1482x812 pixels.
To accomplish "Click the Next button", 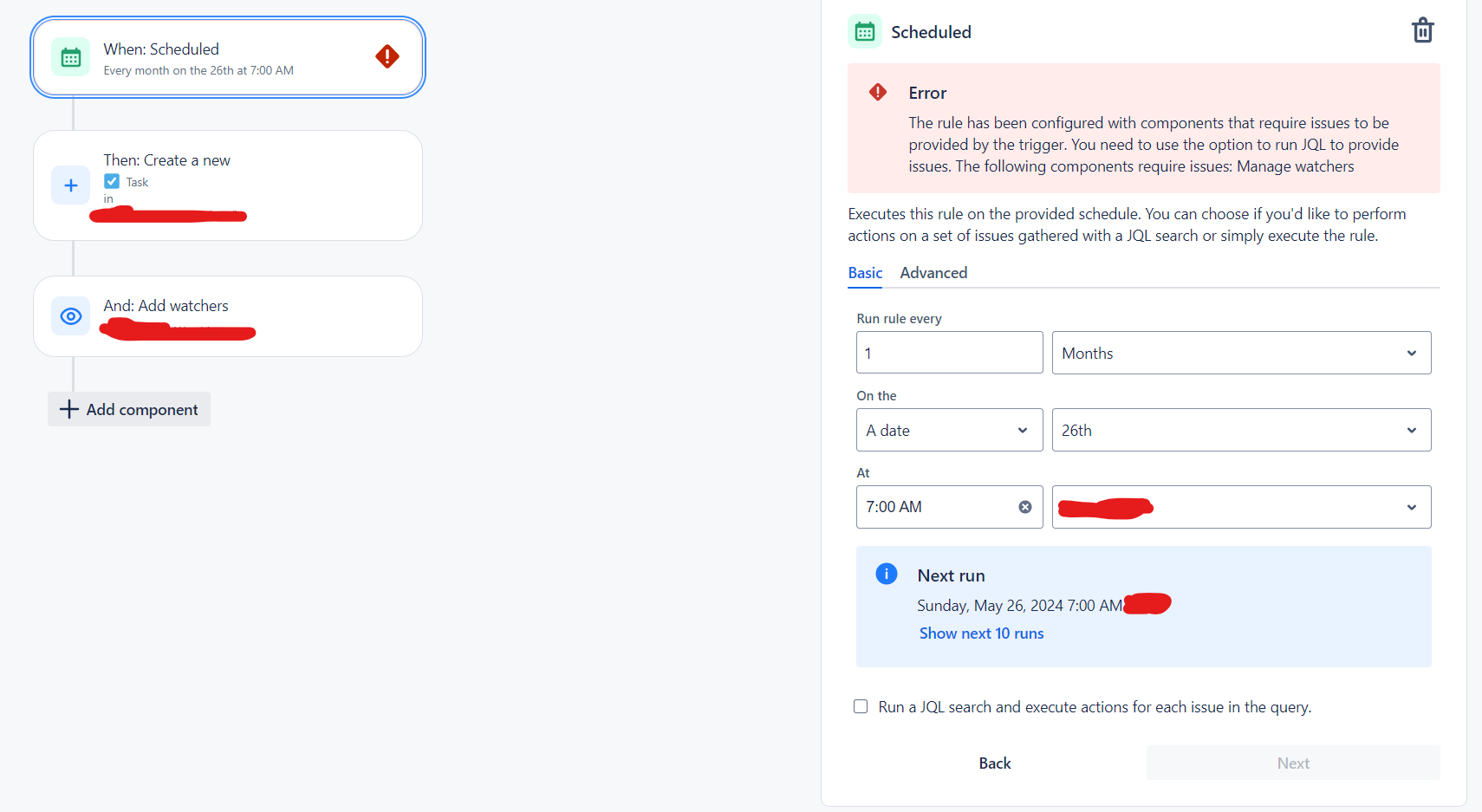I will click(1293, 763).
